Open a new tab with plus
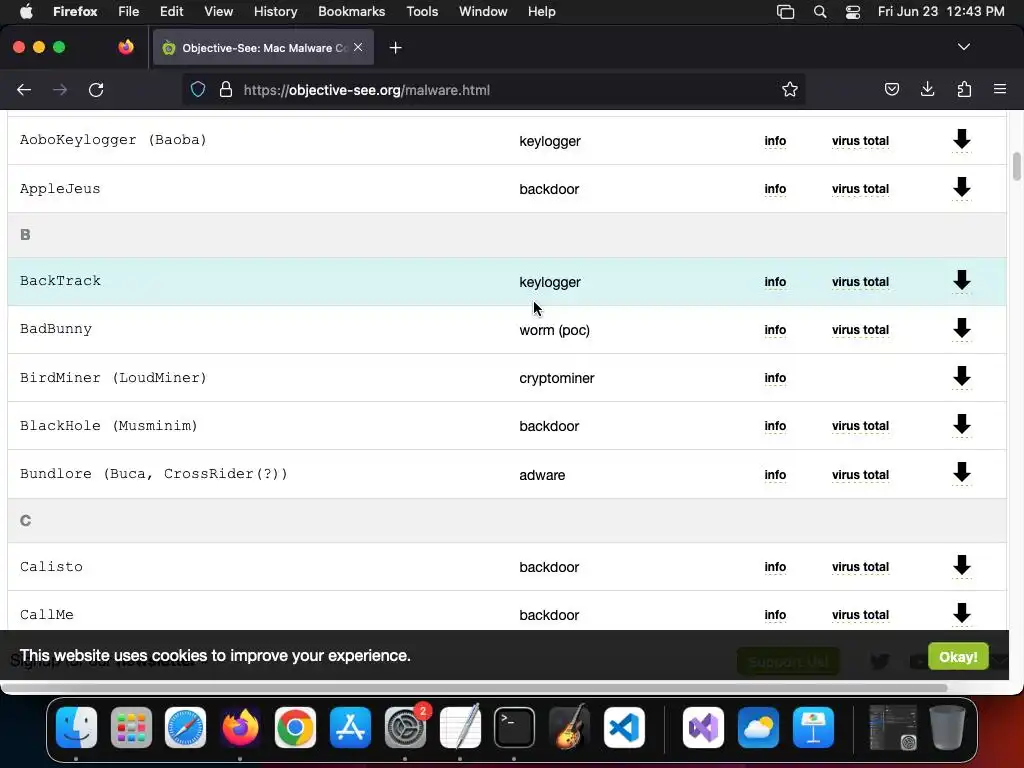The image size is (1024, 768). point(395,48)
